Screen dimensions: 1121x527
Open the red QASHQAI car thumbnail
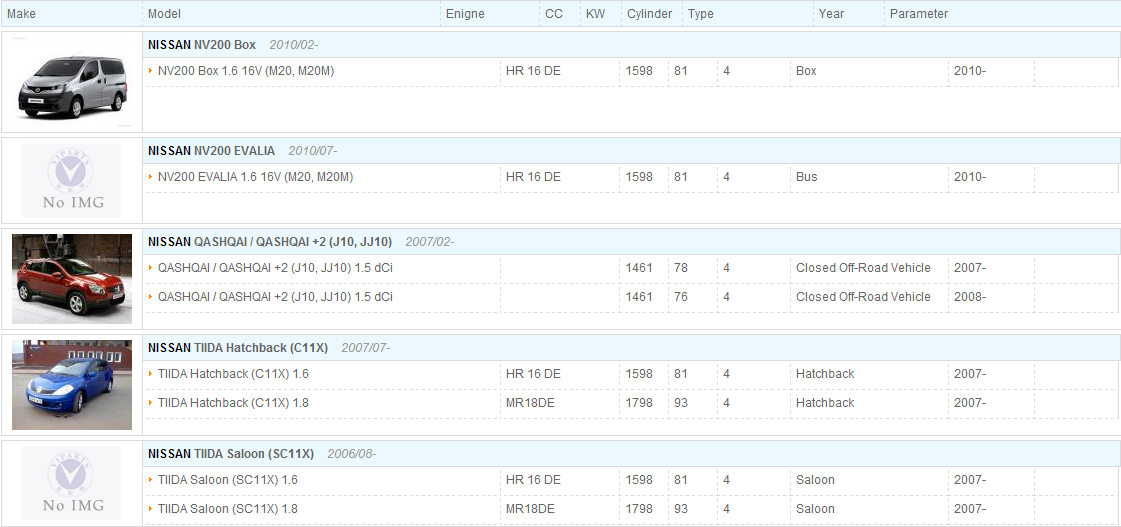point(71,279)
